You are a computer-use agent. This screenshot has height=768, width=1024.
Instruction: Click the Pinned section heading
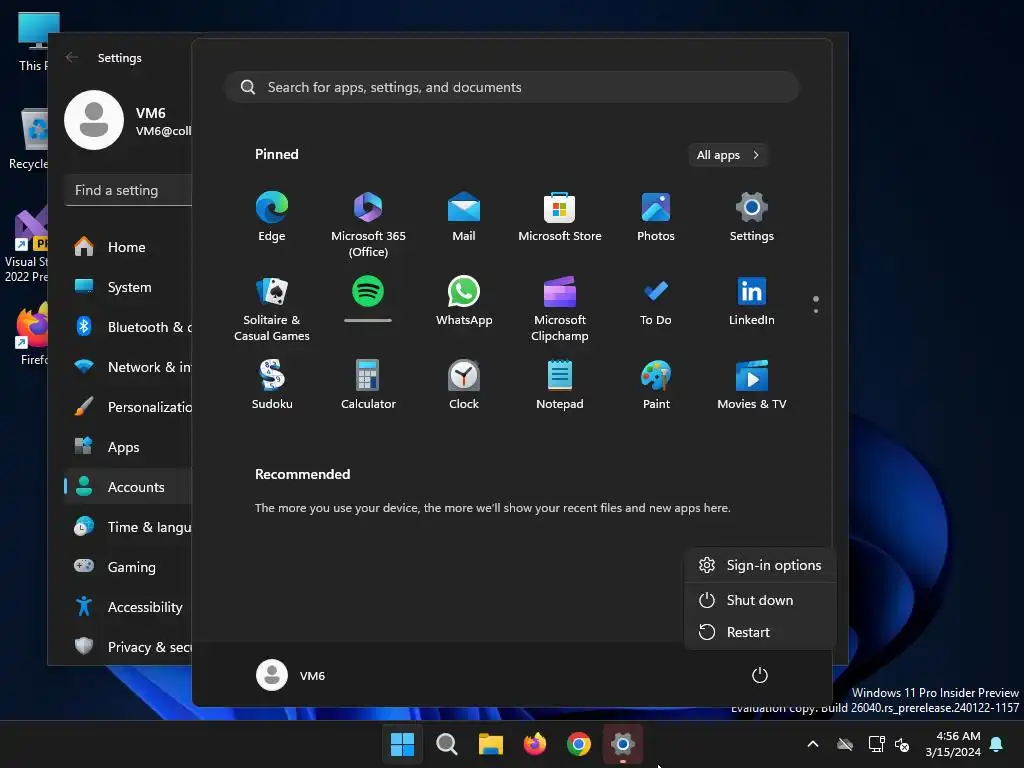pos(277,155)
